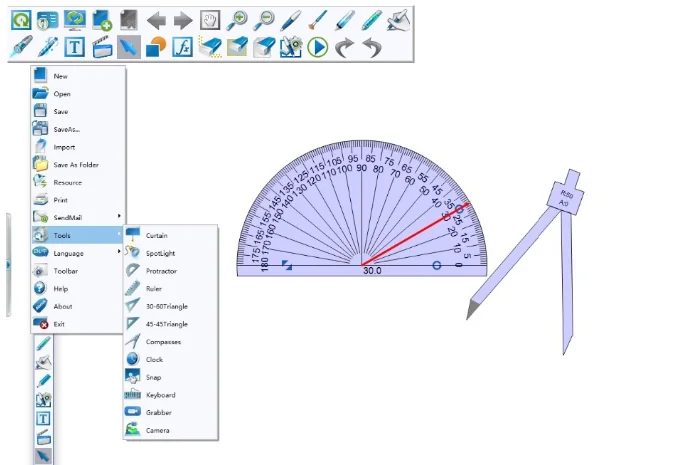The image size is (675, 465).
Task: Open Help from the menu
Action: (x=78, y=288)
